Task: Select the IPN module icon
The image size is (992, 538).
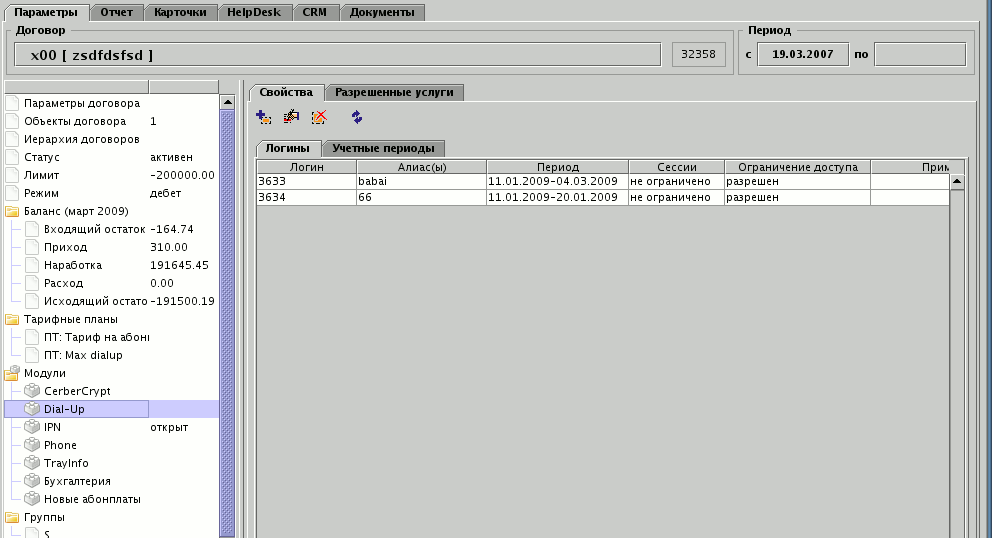Action: click(32, 427)
